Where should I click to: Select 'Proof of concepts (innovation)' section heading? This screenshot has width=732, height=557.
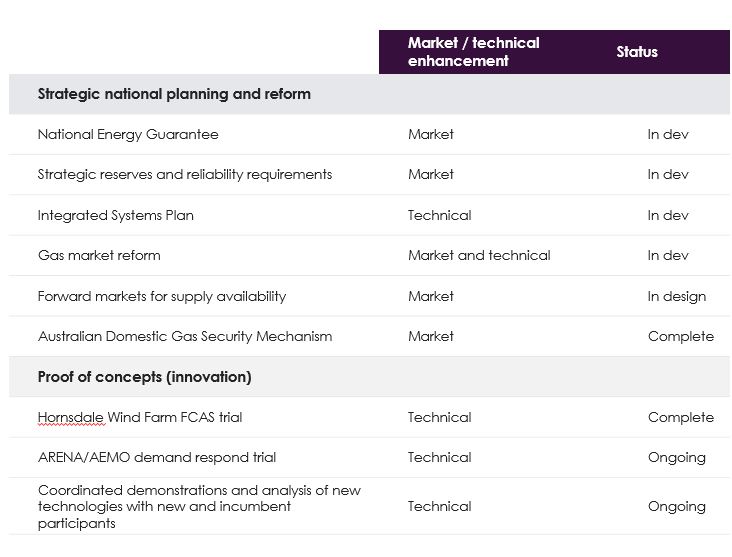[145, 377]
